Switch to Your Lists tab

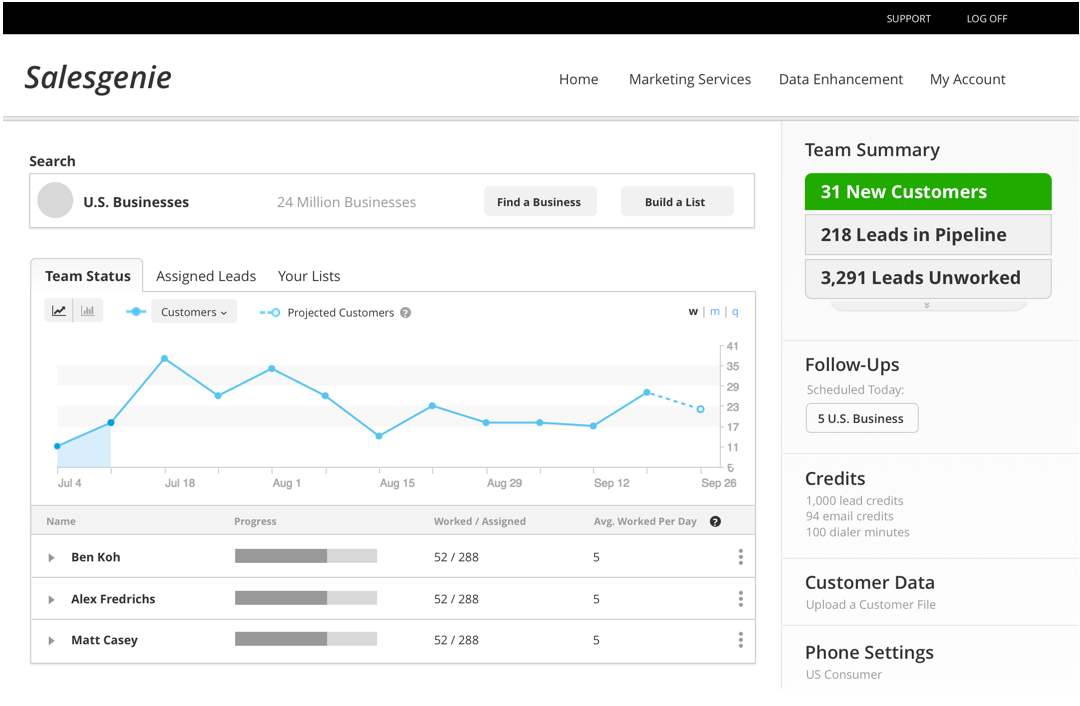(309, 276)
